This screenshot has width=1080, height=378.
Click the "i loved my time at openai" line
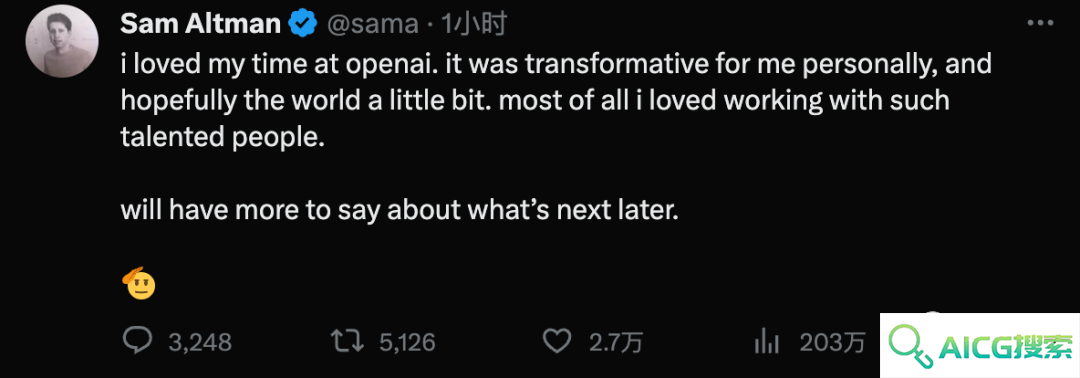coord(556,64)
